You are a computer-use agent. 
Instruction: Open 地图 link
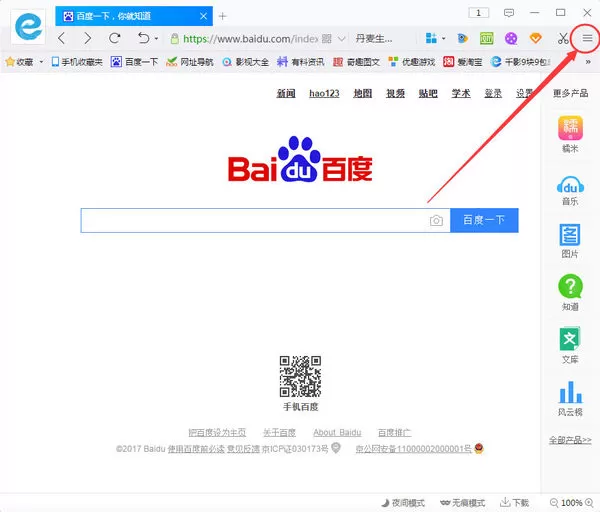coord(363,93)
